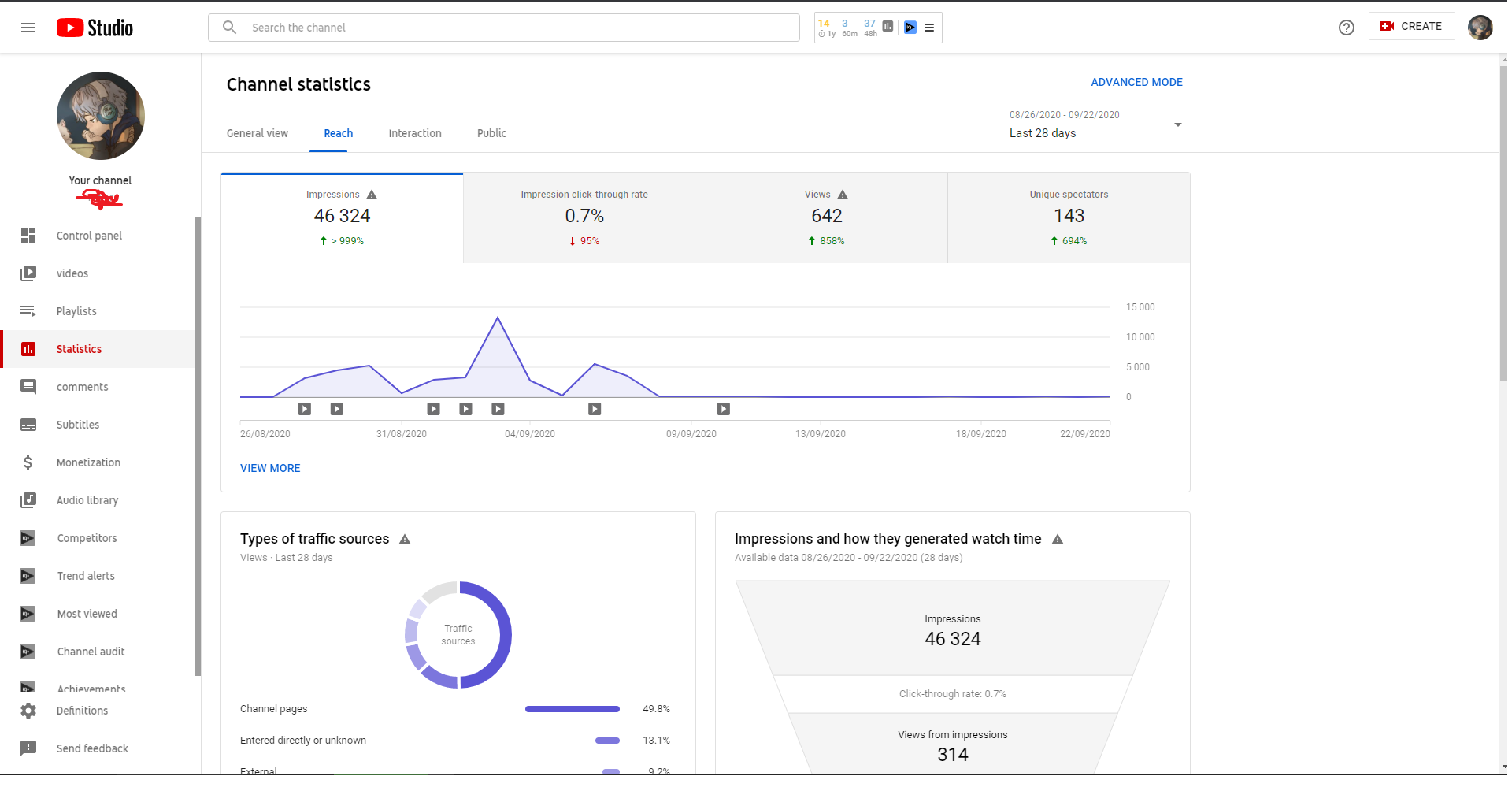Click the VIEW MORE link

click(x=270, y=468)
